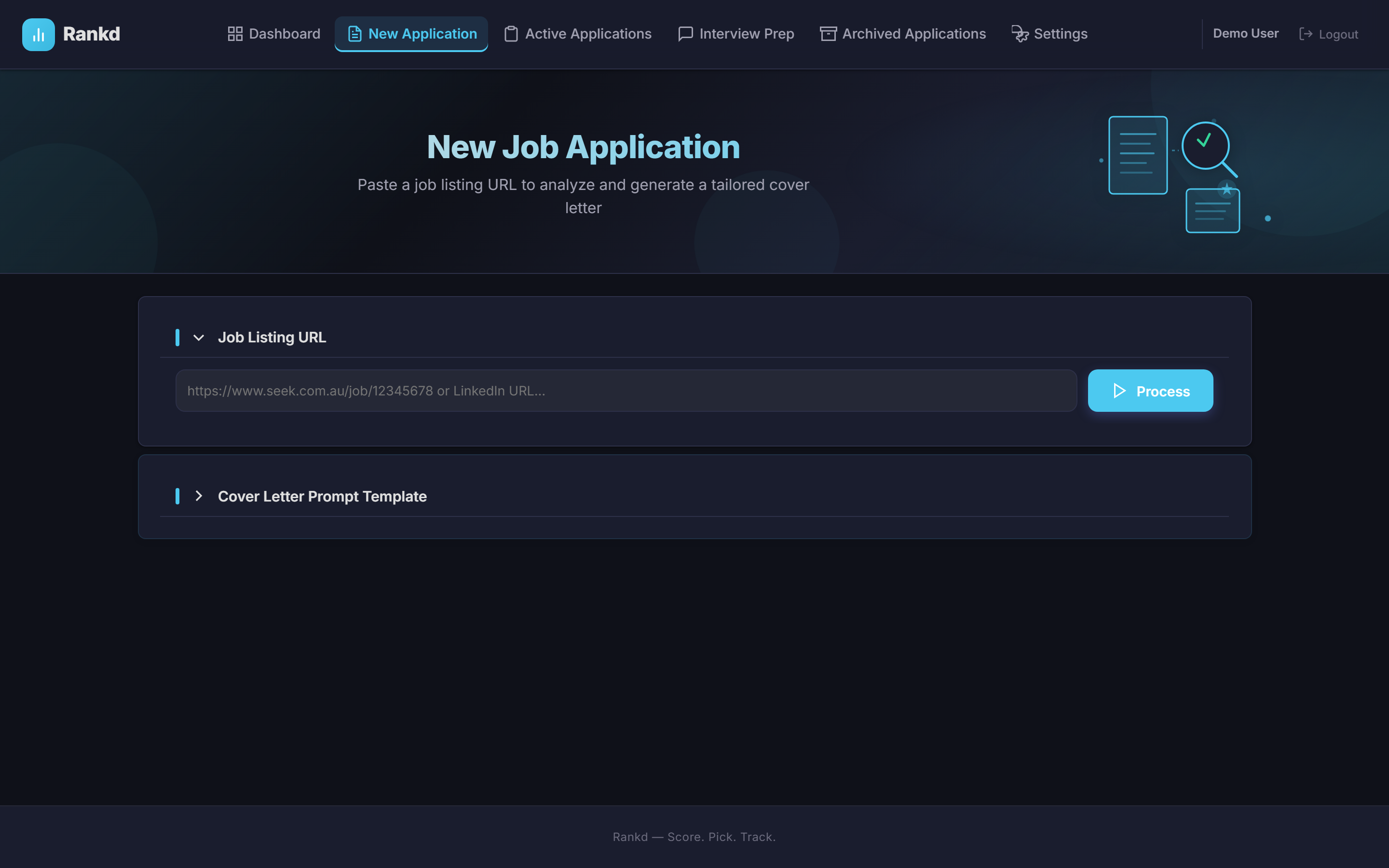Expand the Cover Letter Prompt Template section
1389x868 pixels.
click(199, 496)
